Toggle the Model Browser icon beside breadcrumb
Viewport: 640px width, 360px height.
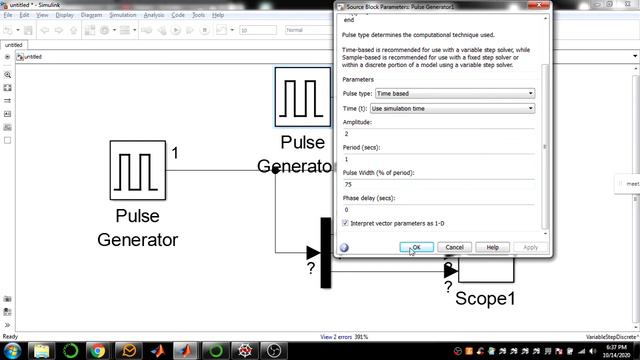[7, 57]
